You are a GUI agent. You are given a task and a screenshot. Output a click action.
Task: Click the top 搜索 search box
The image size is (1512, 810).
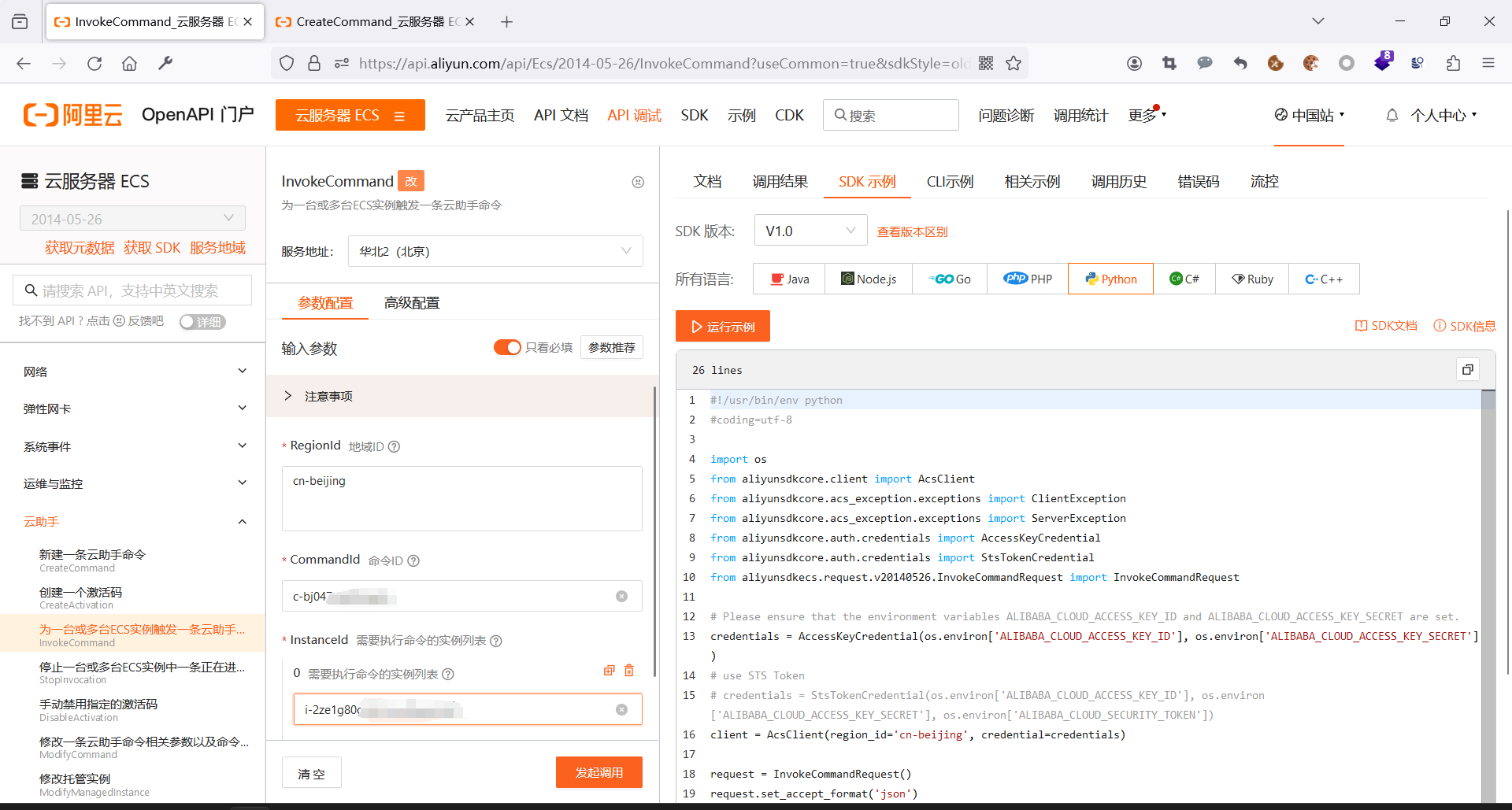891,115
